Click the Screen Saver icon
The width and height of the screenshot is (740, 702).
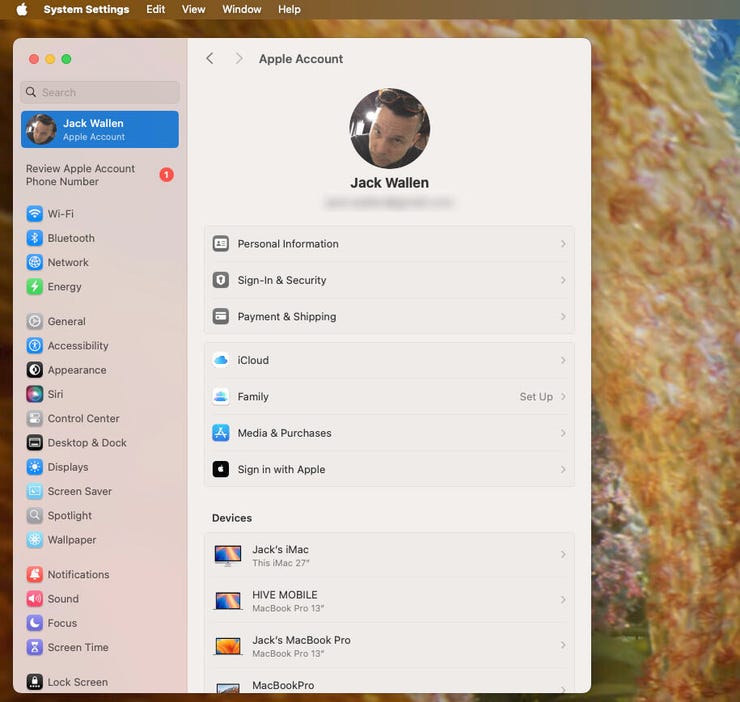tap(34, 491)
